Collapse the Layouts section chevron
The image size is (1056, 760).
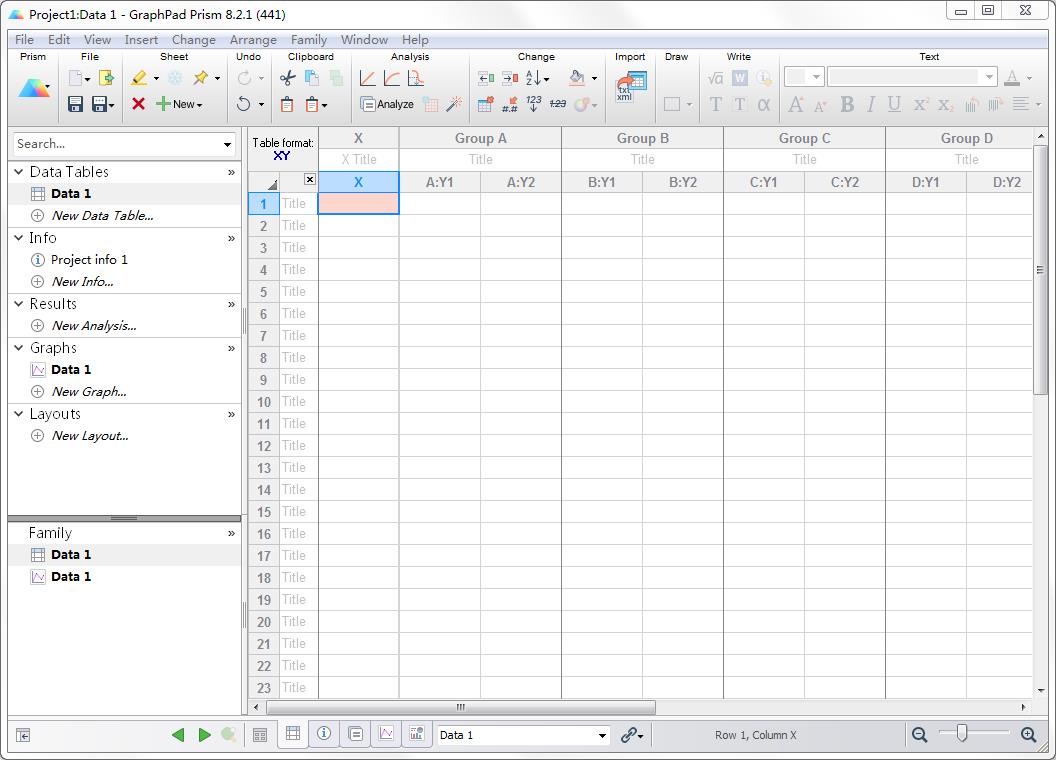point(19,414)
